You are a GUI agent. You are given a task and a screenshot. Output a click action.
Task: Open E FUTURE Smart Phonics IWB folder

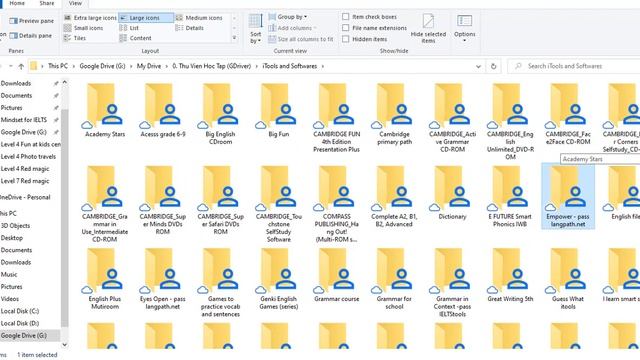click(510, 196)
